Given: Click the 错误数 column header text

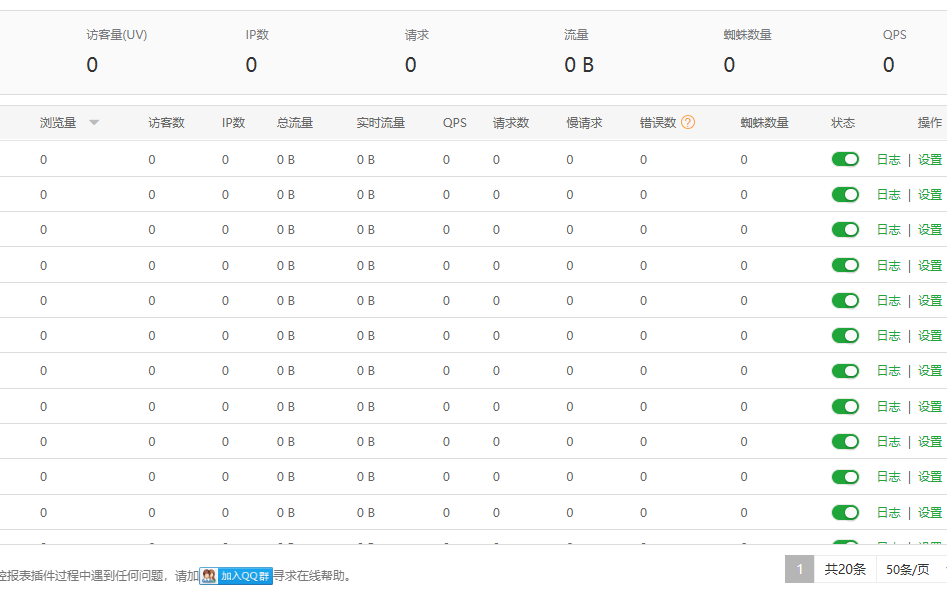Looking at the screenshot, I should coord(658,123).
